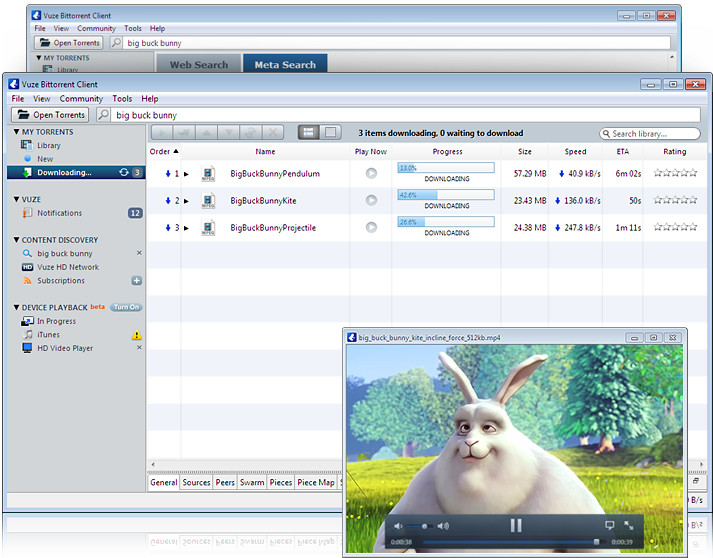Screen dimensions: 713x558
Task: Turn On Device Playback
Action: [126, 307]
